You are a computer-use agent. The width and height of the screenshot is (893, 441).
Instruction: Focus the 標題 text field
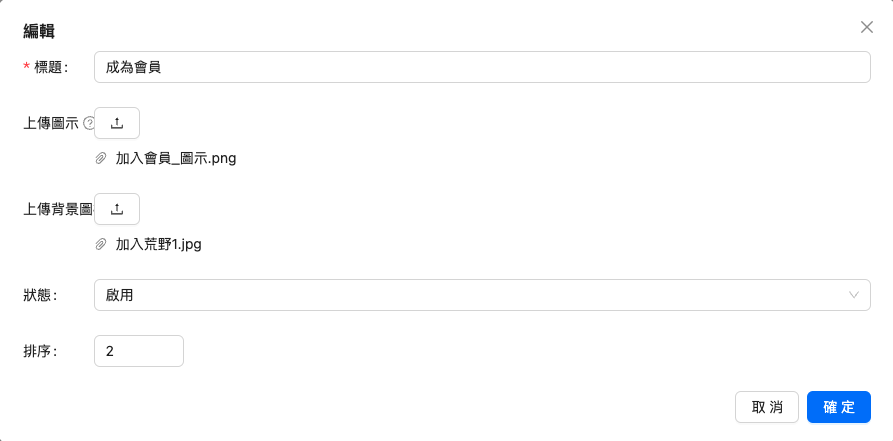pos(481,67)
